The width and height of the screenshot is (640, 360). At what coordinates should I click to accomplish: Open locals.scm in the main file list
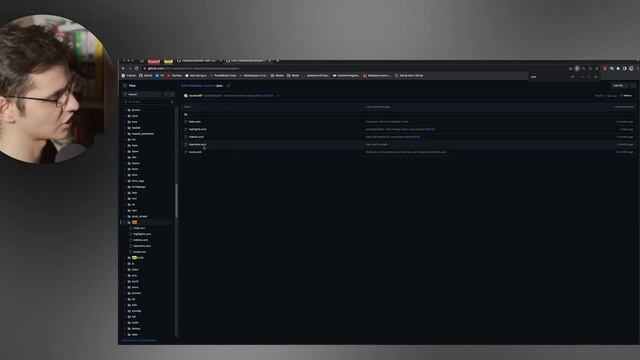[x=195, y=152]
